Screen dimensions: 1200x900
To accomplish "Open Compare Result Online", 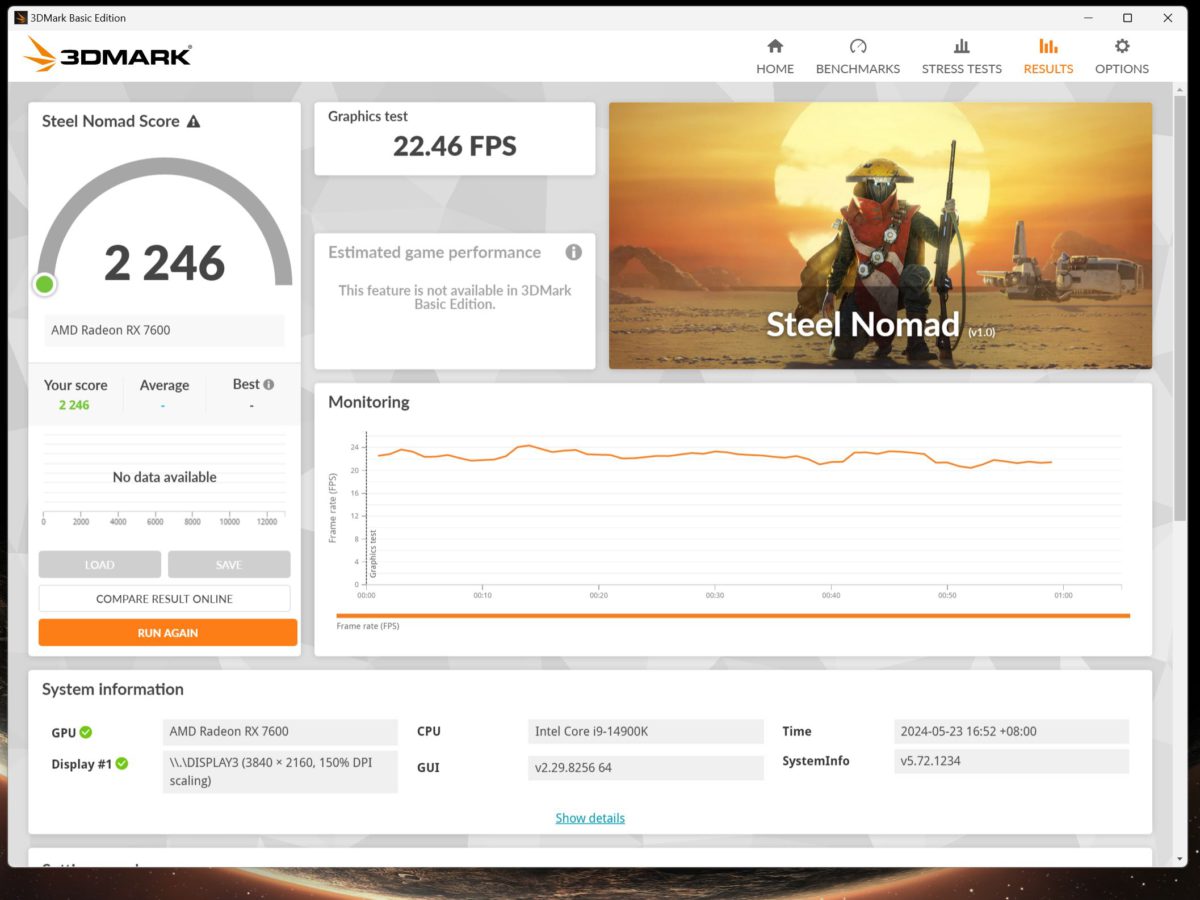I will pos(167,598).
